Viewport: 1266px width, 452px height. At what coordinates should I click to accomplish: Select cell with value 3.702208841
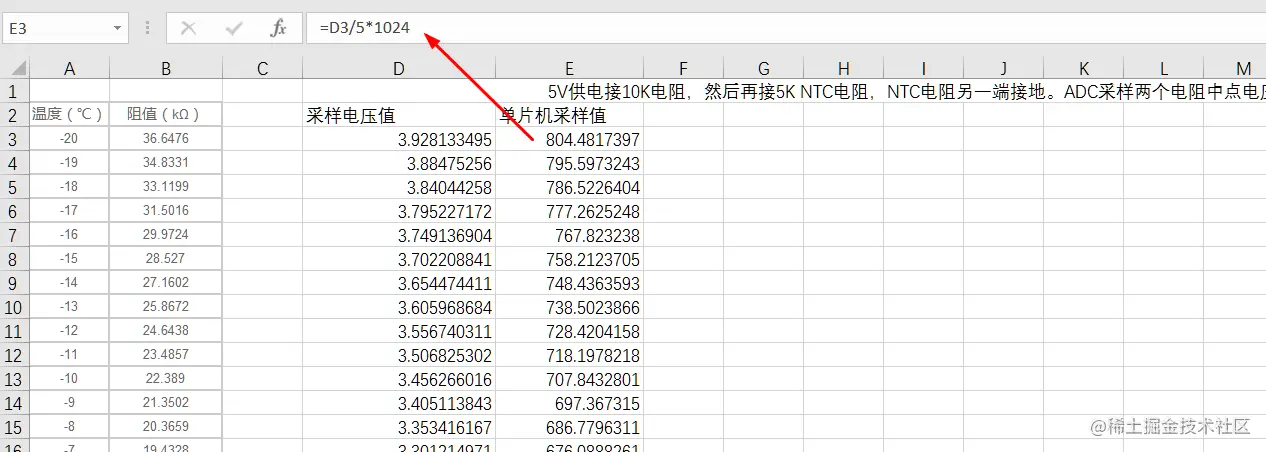(x=399, y=259)
